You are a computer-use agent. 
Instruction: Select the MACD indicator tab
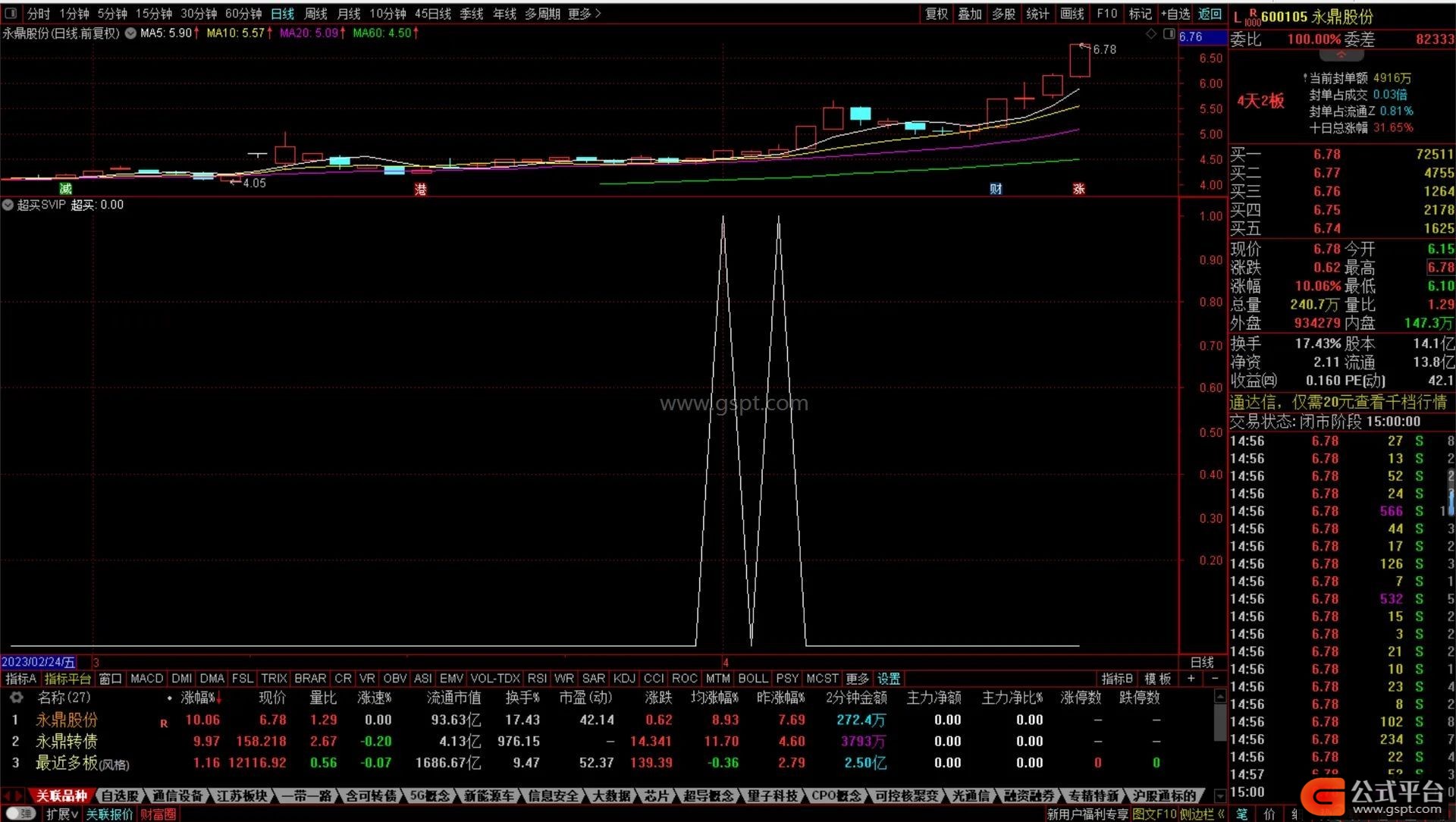click(147, 679)
